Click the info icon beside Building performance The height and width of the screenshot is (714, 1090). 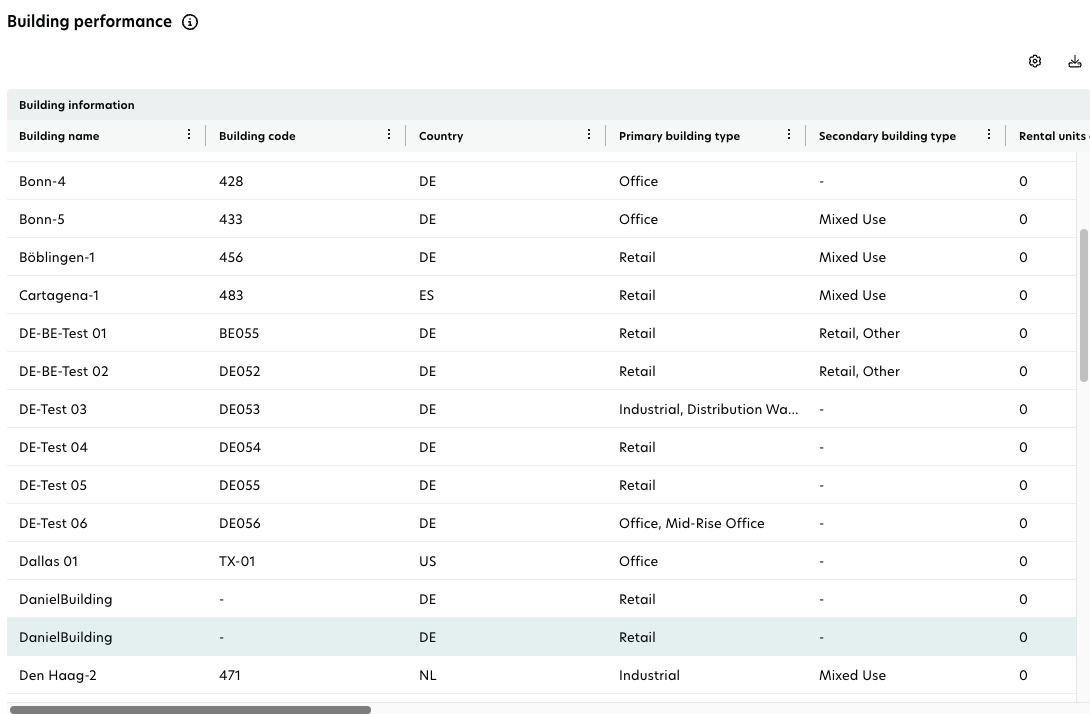coord(190,22)
